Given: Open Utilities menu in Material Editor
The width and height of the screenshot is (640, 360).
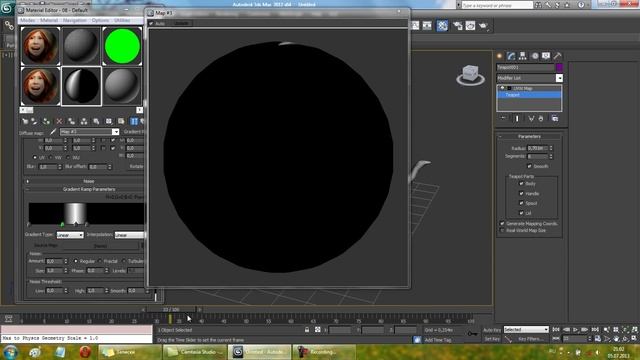Looking at the screenshot, I should coord(122,20).
